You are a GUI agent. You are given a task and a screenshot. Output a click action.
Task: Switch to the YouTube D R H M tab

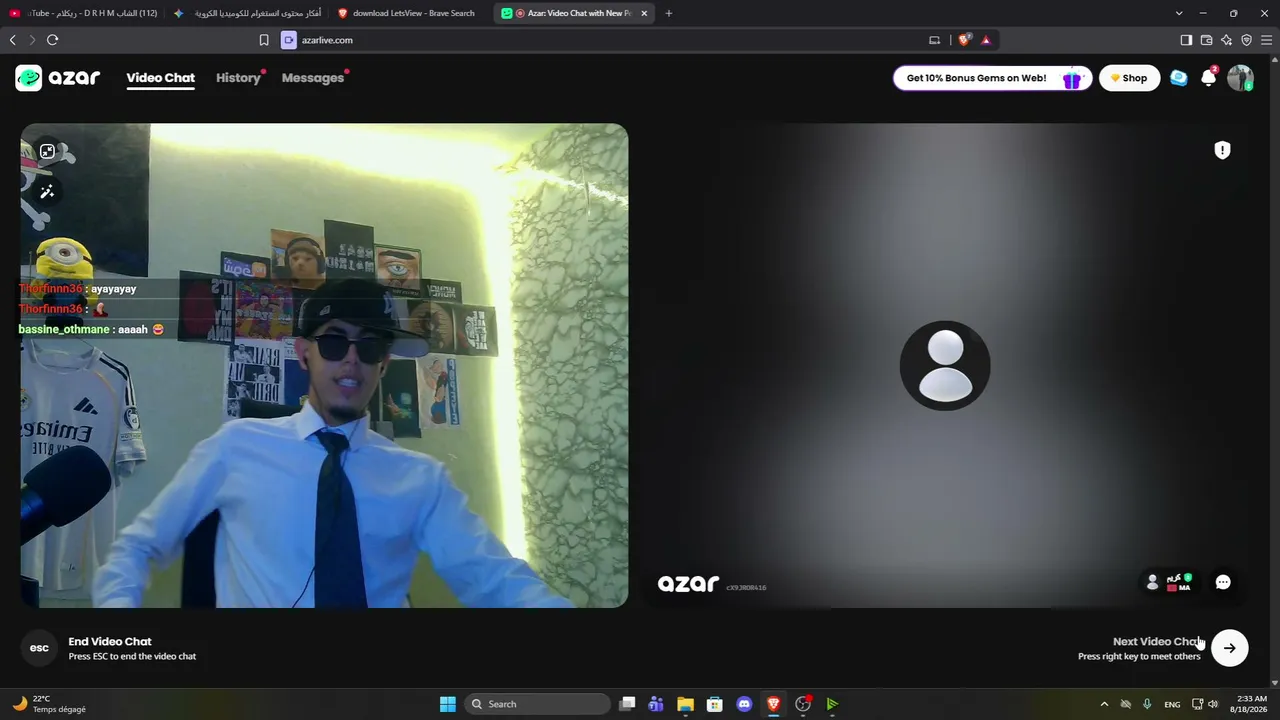click(x=83, y=13)
